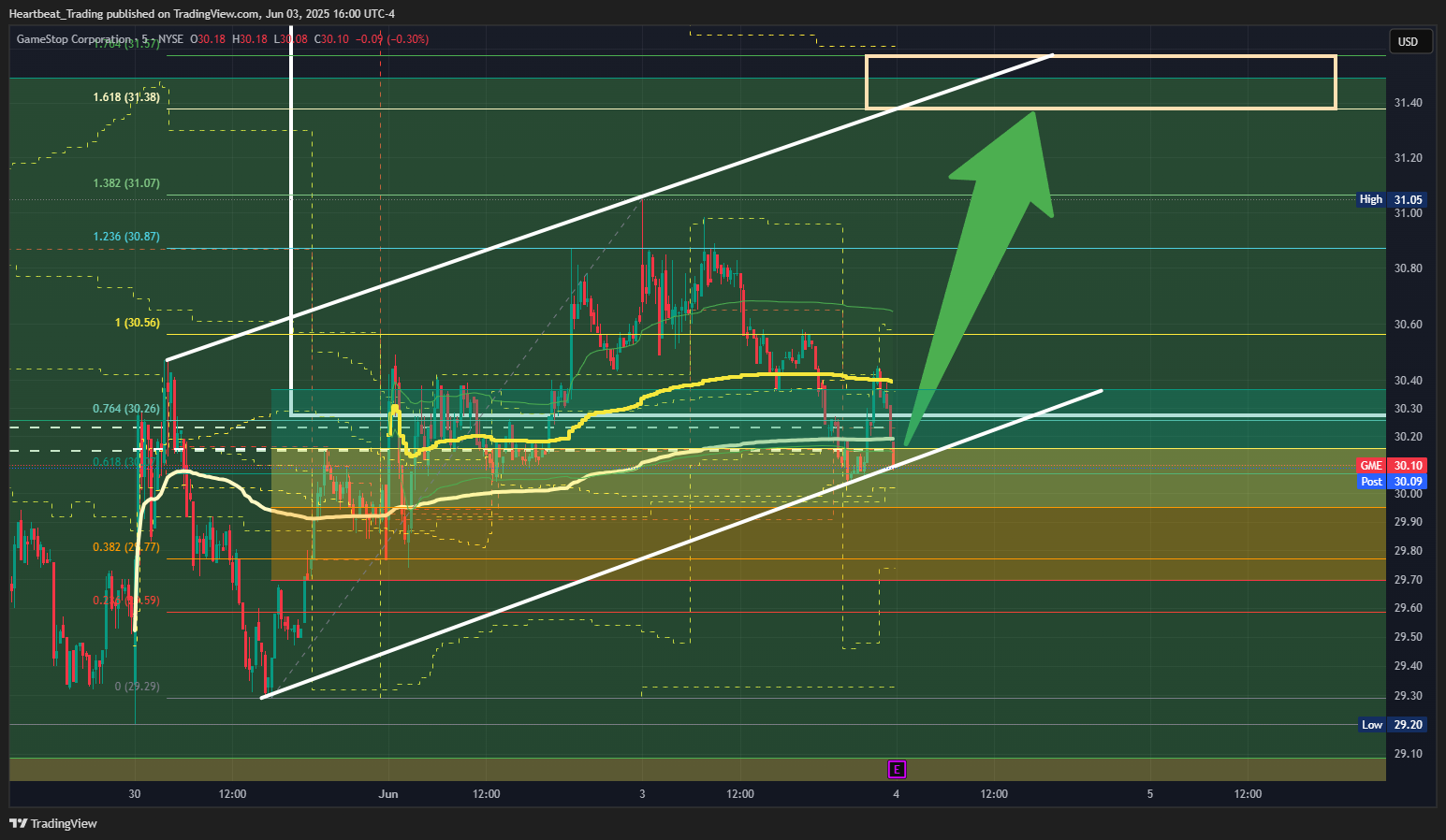1446x840 pixels.
Task: Click 30.60 on the price scale
Action: coord(1408,325)
